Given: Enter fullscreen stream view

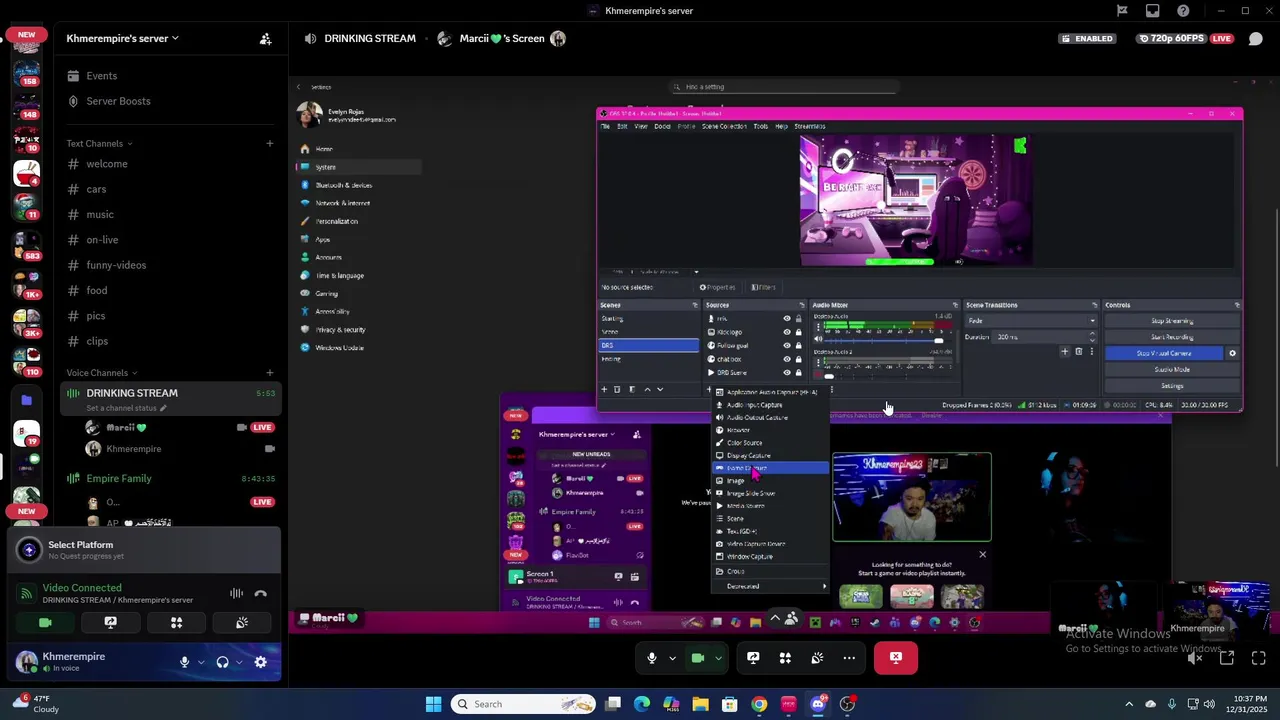Looking at the screenshot, I should pos(1258,658).
